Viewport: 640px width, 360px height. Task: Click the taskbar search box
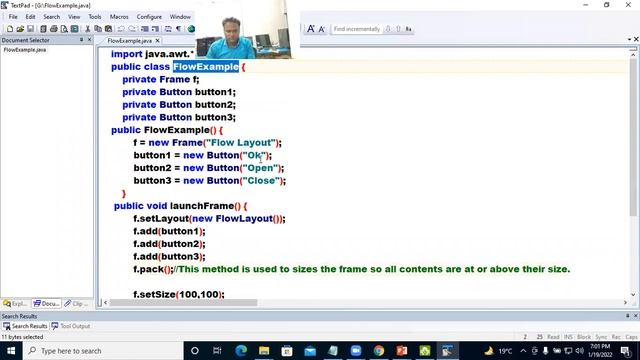point(103,351)
